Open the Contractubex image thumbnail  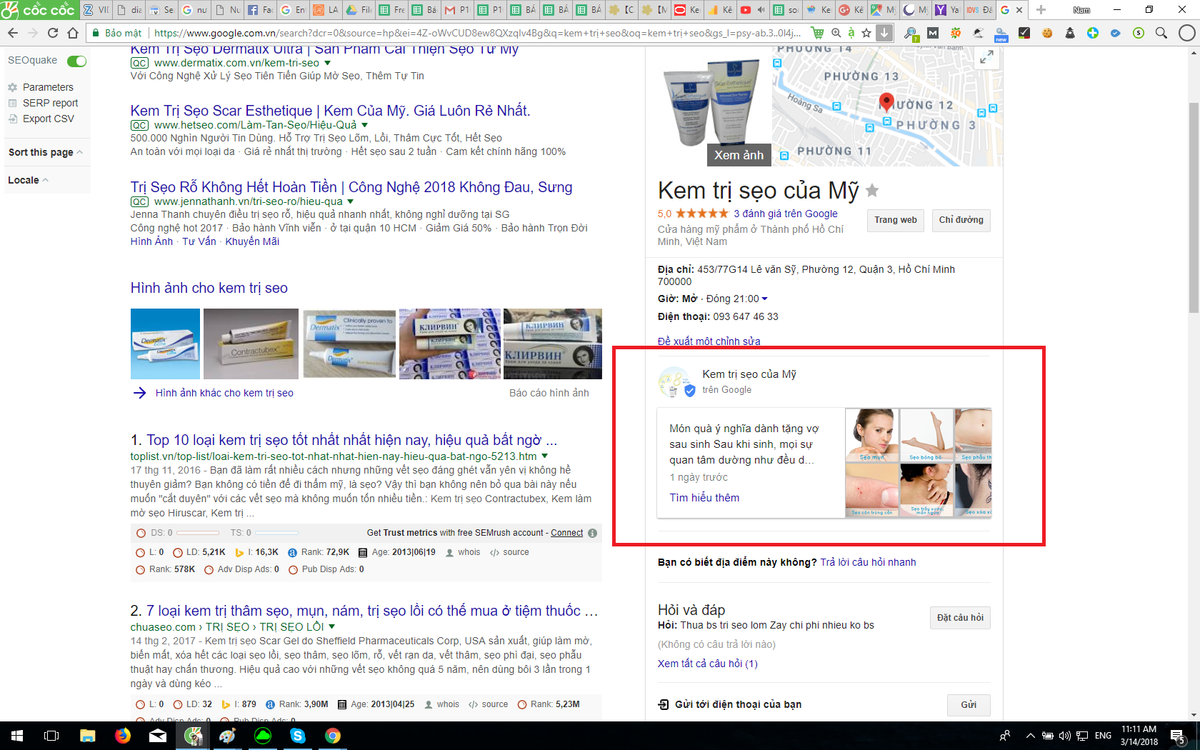pyautogui.click(x=249, y=343)
